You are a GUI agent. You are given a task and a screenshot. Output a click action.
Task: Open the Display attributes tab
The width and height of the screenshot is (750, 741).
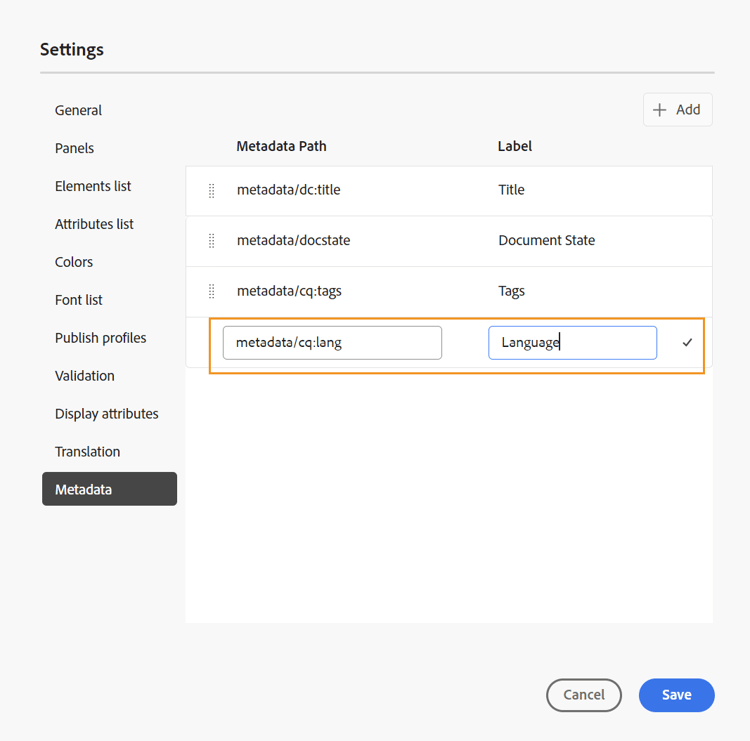pos(107,414)
